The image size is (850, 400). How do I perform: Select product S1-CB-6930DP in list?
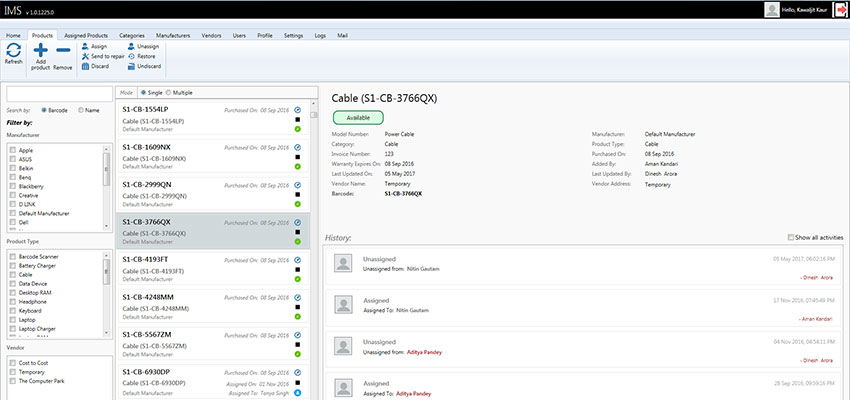click(x=213, y=383)
